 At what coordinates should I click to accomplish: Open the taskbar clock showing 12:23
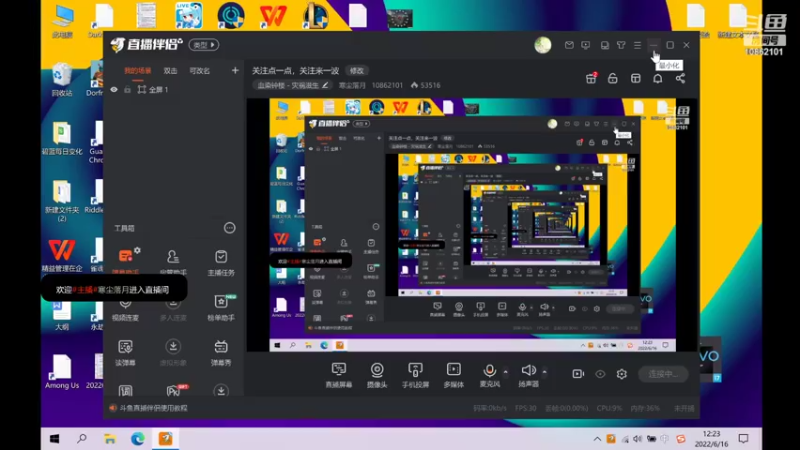(x=712, y=439)
